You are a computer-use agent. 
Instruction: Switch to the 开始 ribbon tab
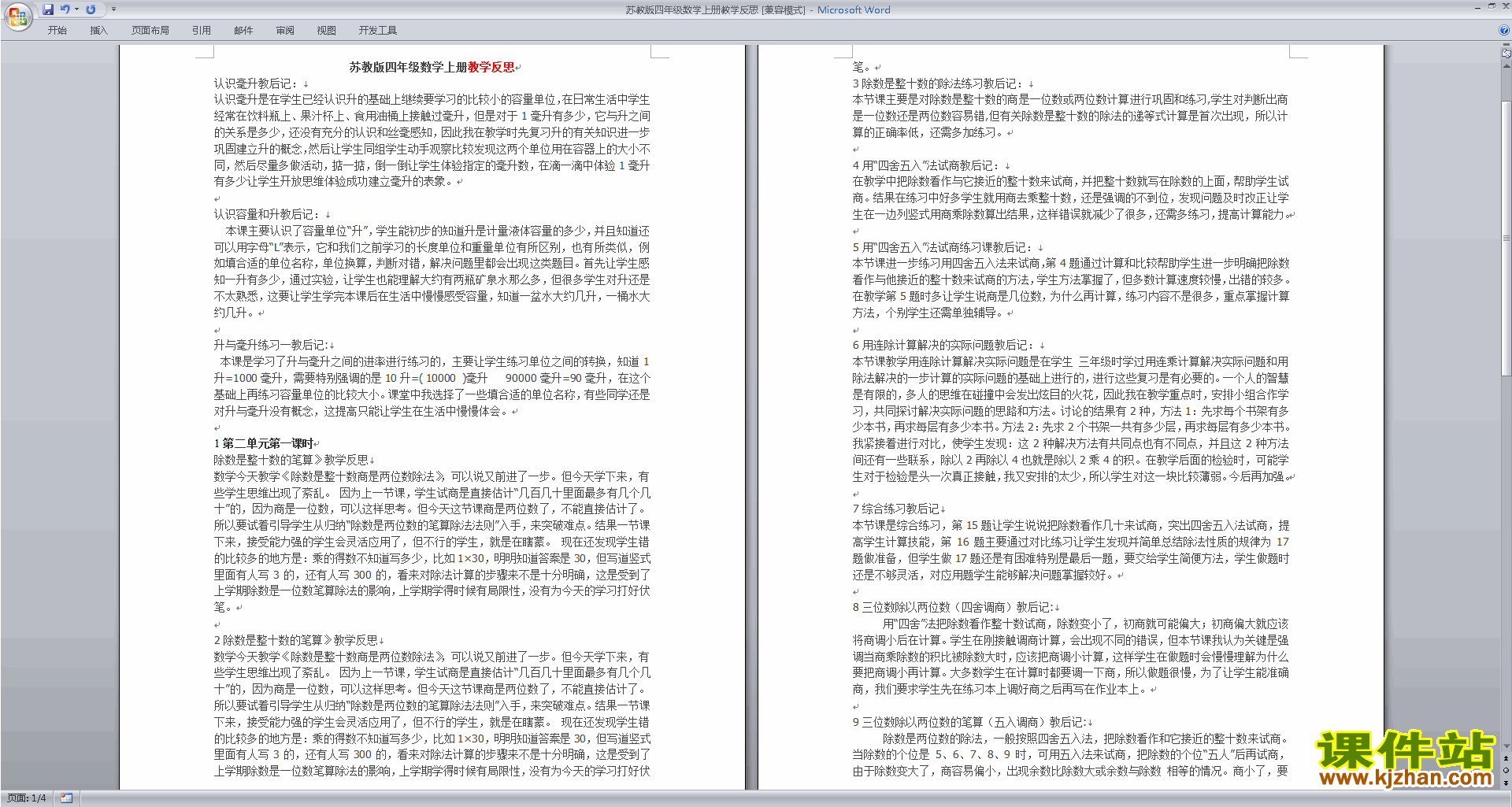click(x=57, y=31)
